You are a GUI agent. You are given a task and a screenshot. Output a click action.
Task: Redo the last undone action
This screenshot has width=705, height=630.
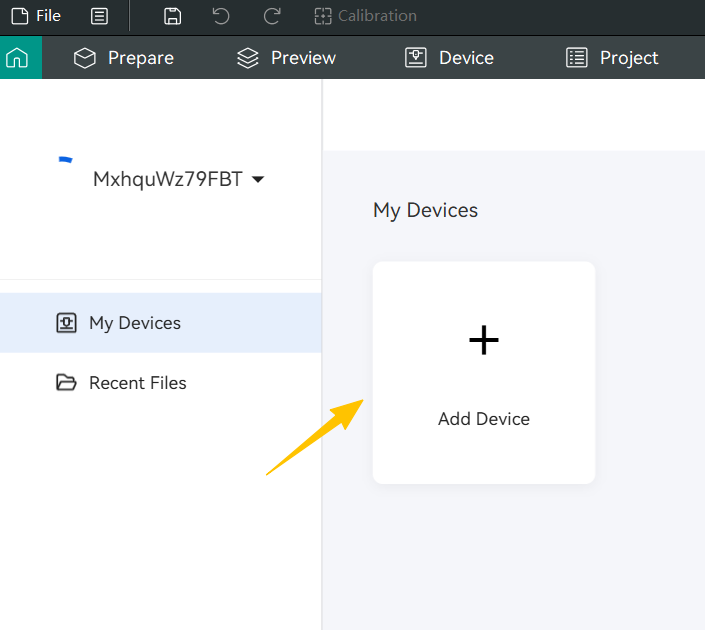point(271,16)
